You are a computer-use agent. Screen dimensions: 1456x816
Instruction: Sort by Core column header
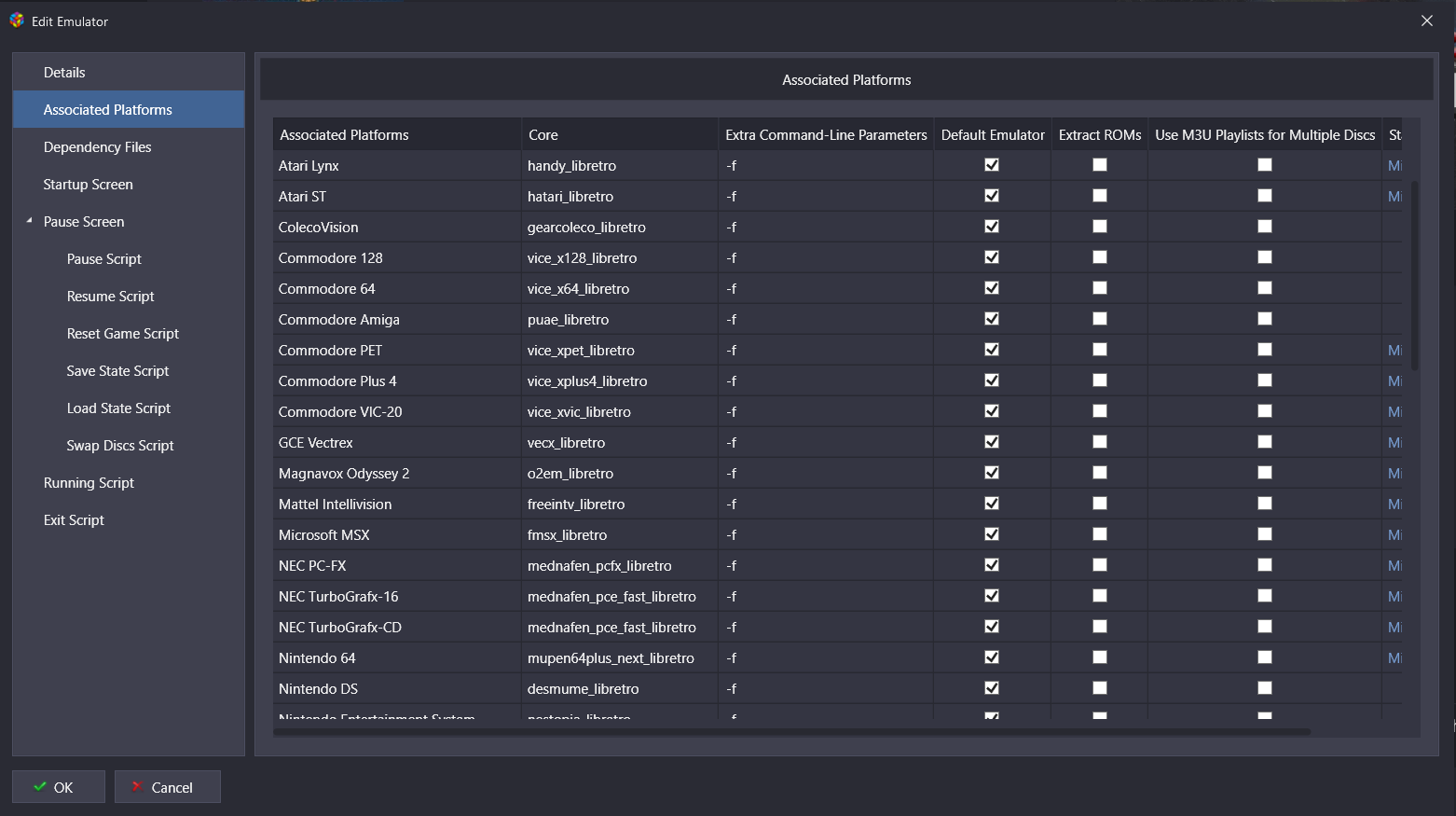620,135
